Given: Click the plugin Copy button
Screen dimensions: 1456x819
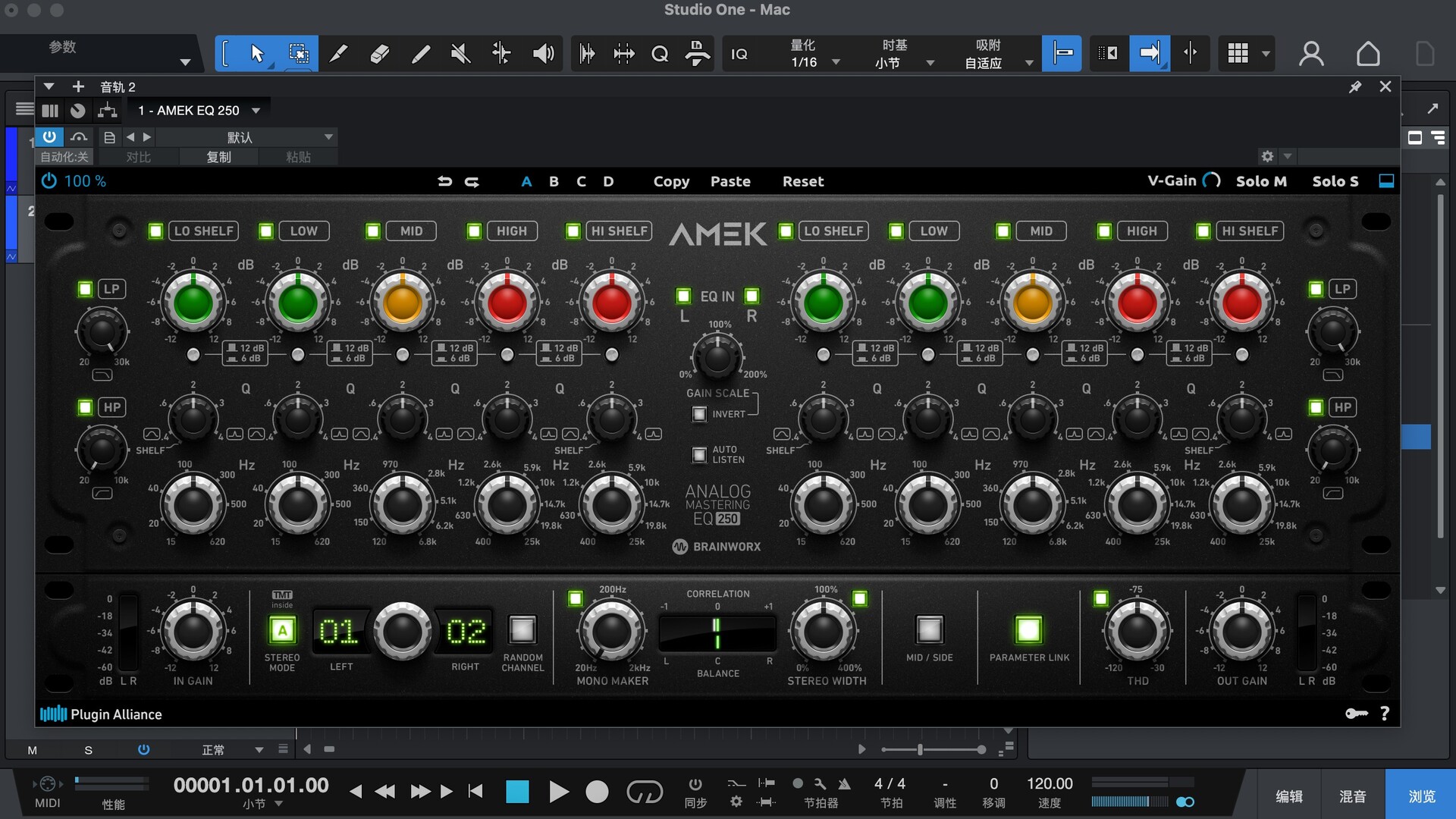Looking at the screenshot, I should pyautogui.click(x=671, y=181).
